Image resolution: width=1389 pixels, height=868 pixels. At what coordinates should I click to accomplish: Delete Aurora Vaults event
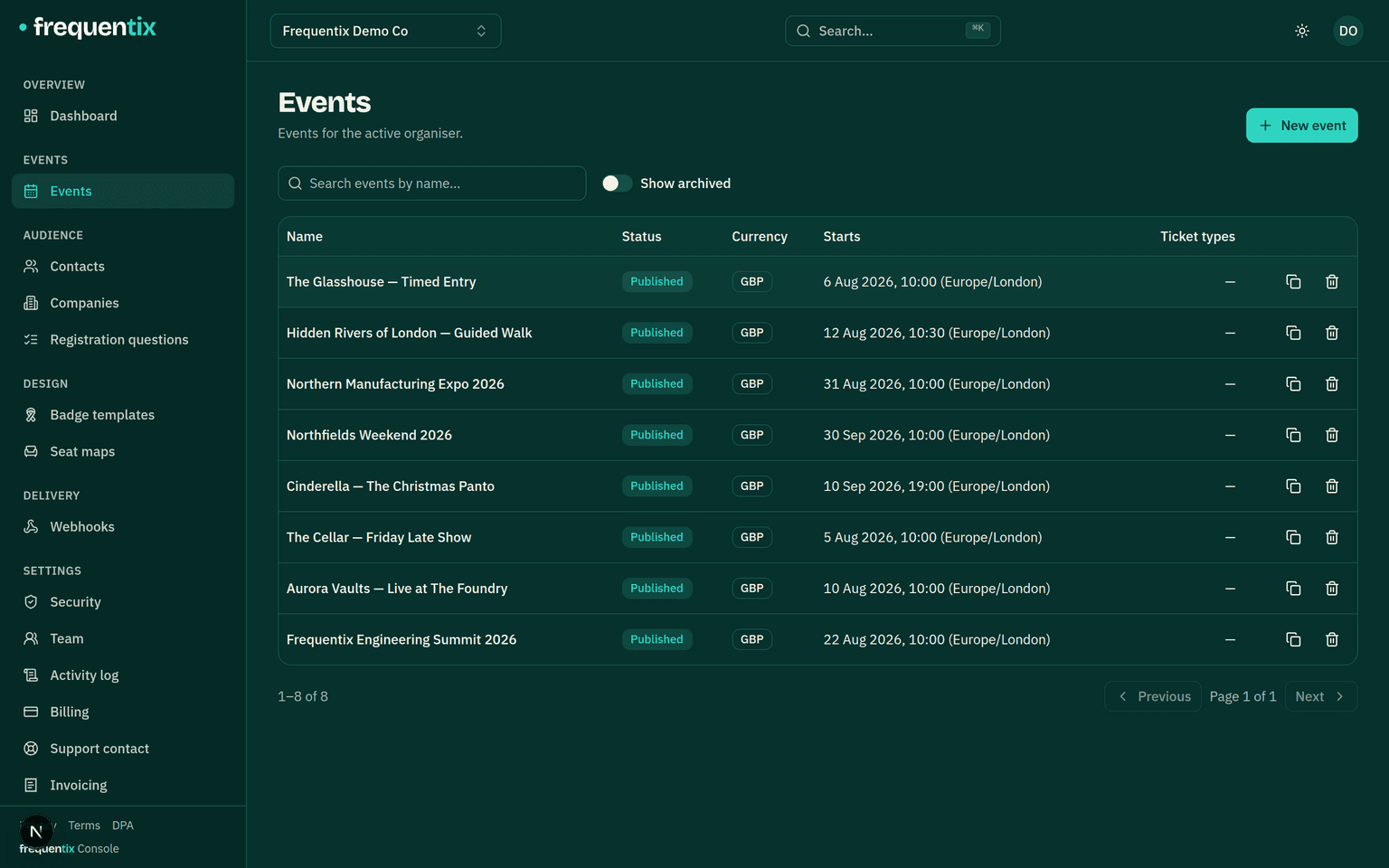tap(1332, 589)
